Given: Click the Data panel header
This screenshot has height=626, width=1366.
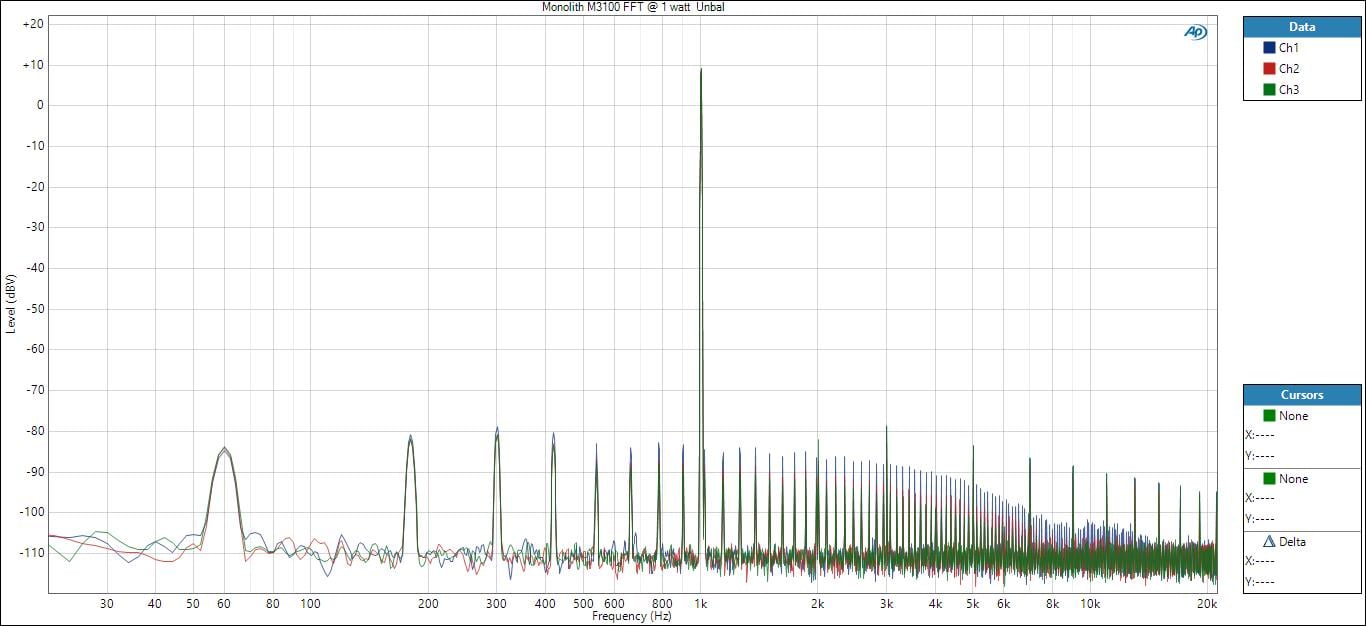Looking at the screenshot, I should (1302, 27).
